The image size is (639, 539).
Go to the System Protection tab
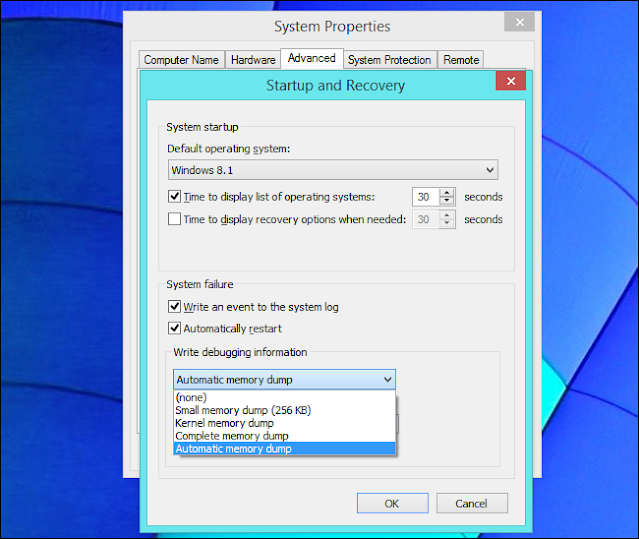click(390, 60)
